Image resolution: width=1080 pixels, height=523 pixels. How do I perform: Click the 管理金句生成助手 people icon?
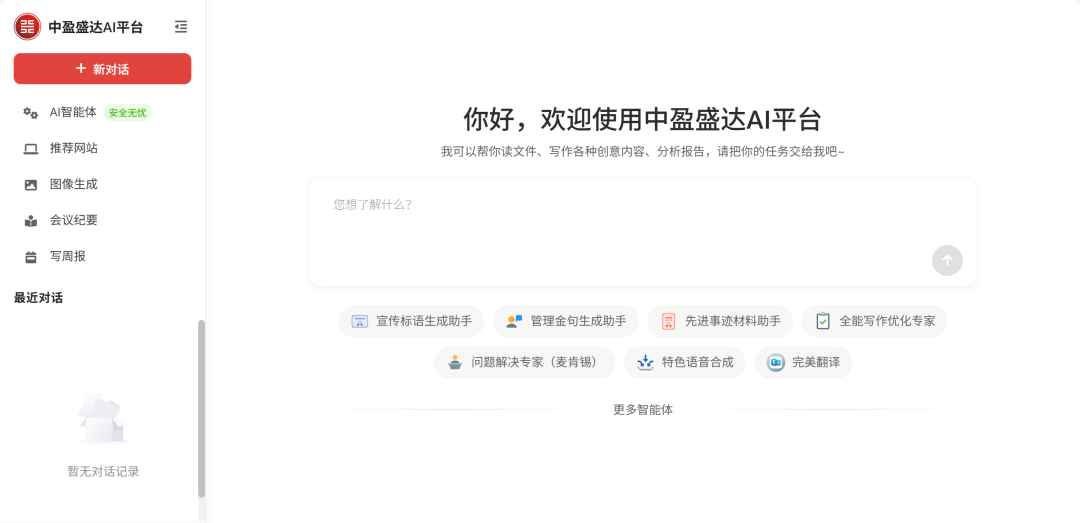[x=514, y=321]
